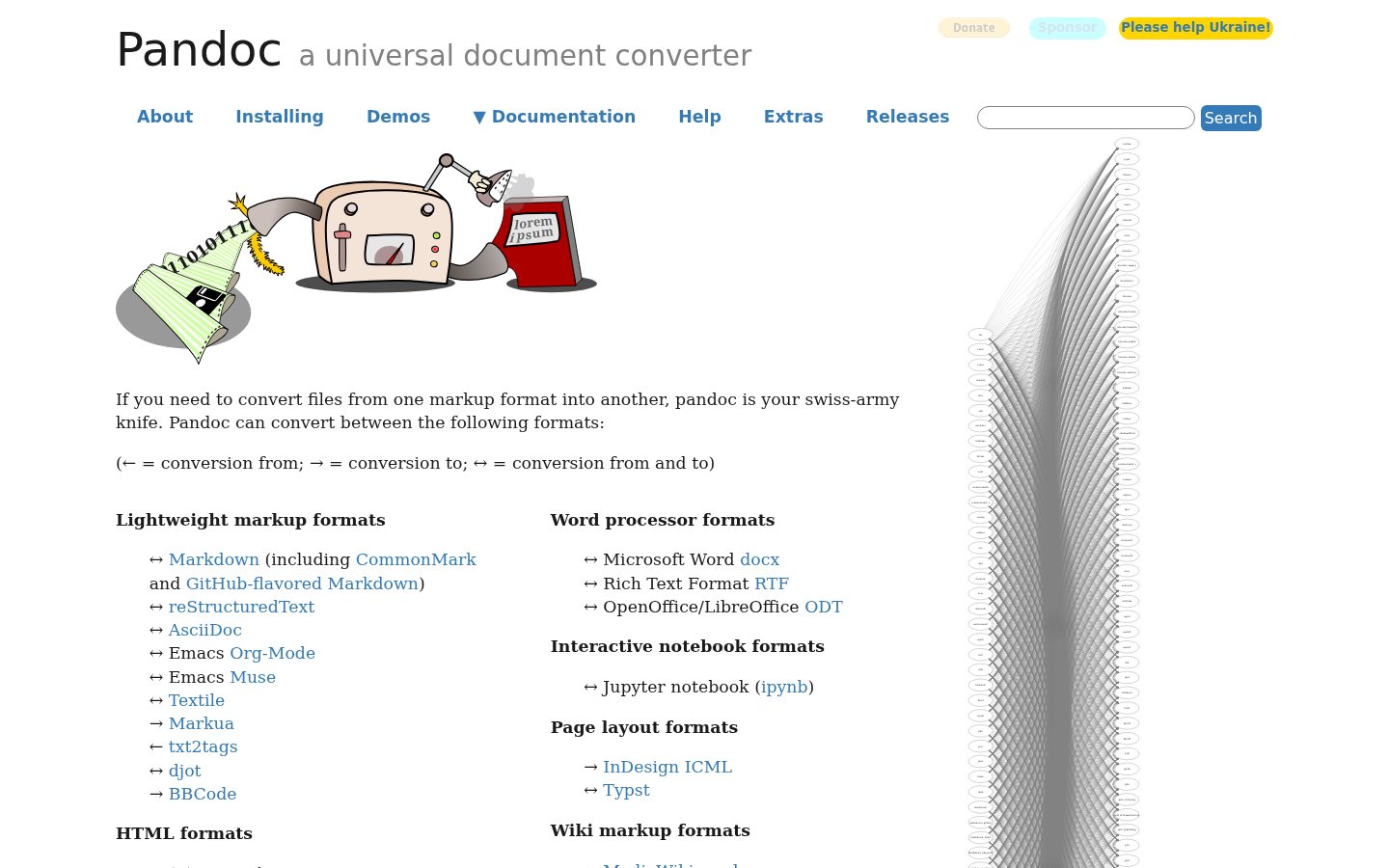This screenshot has height=868, width=1389.
Task: Open the ODT link
Action: (824, 607)
